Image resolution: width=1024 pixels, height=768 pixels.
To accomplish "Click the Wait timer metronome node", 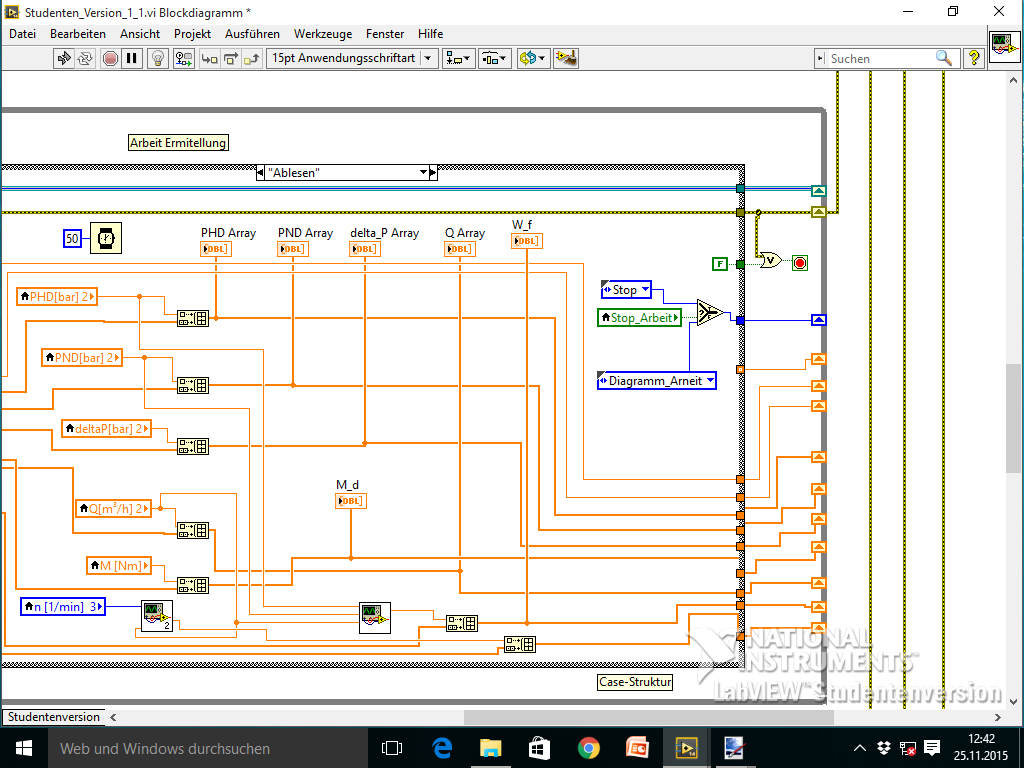I will [x=104, y=238].
